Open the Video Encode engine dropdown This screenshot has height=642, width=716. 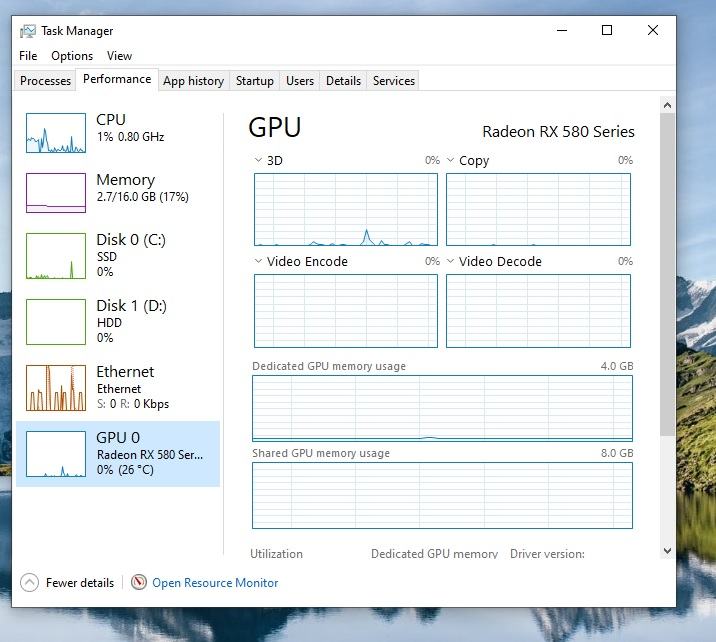point(258,261)
